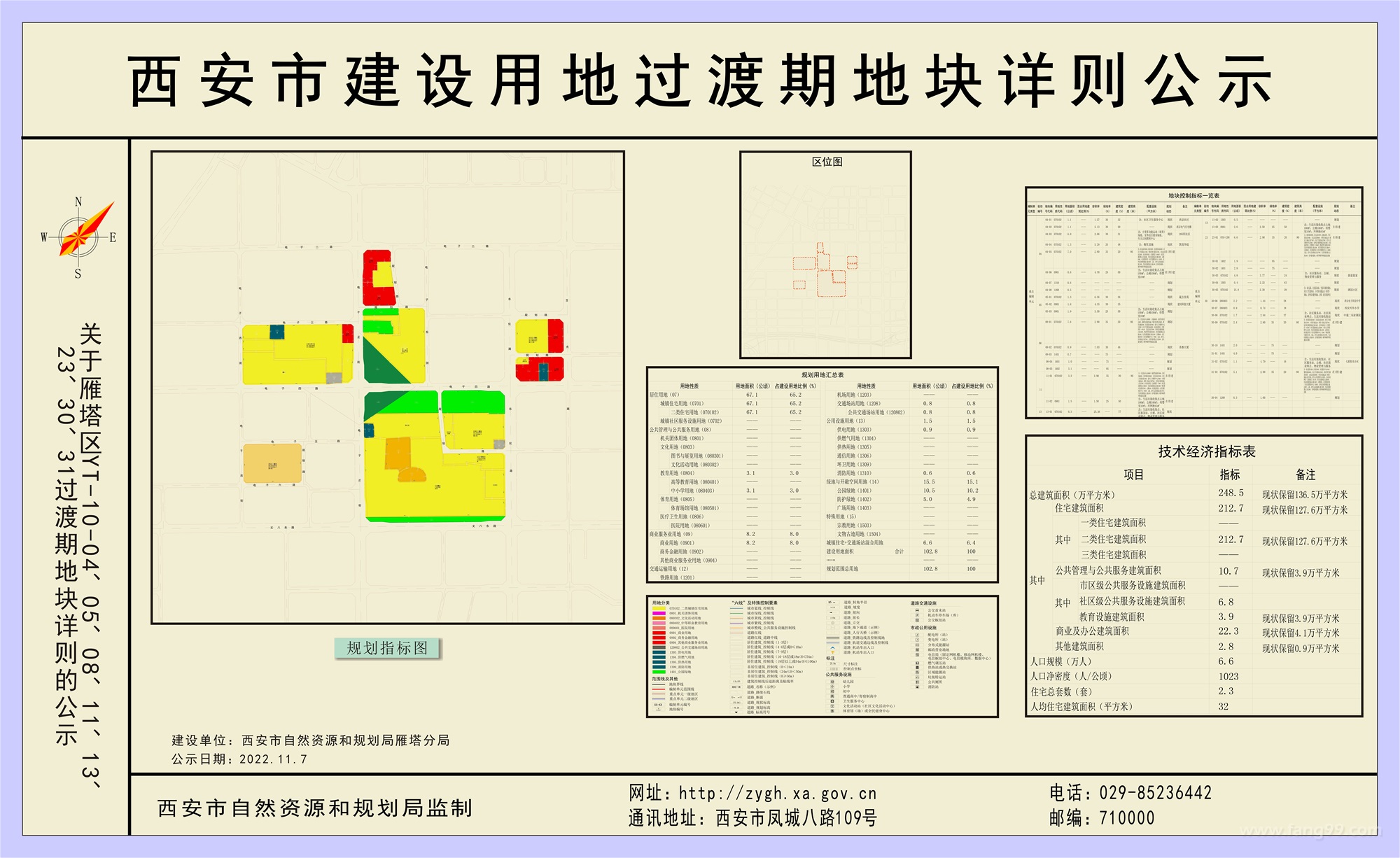Click the orange block at the map's lower left
The height and width of the screenshot is (858, 1400).
click(x=272, y=463)
